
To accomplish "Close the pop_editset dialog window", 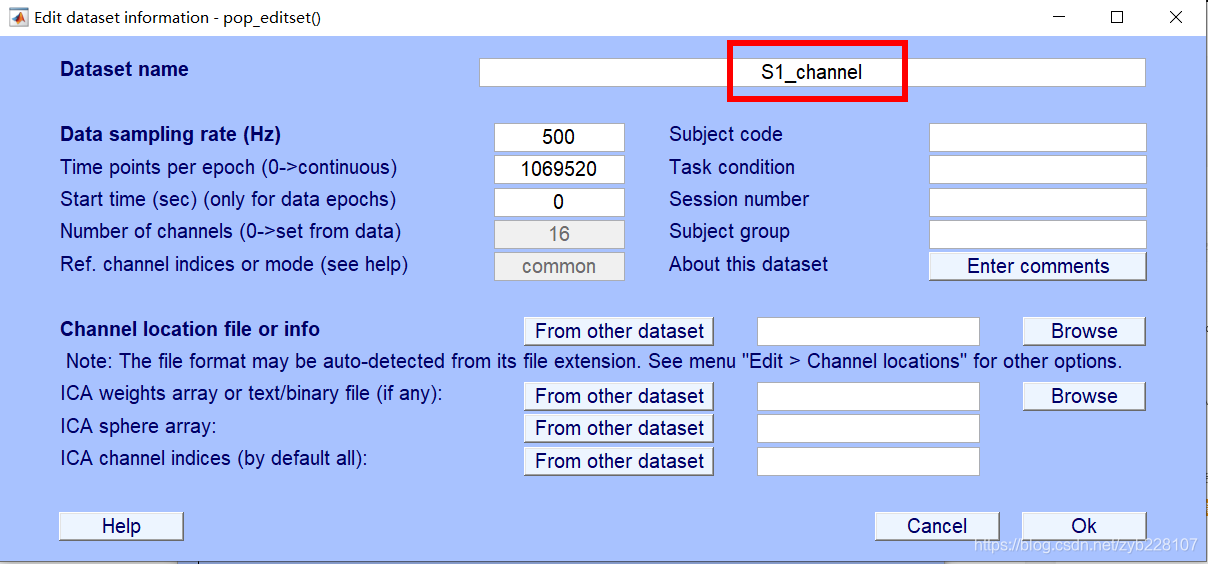I will point(1176,17).
